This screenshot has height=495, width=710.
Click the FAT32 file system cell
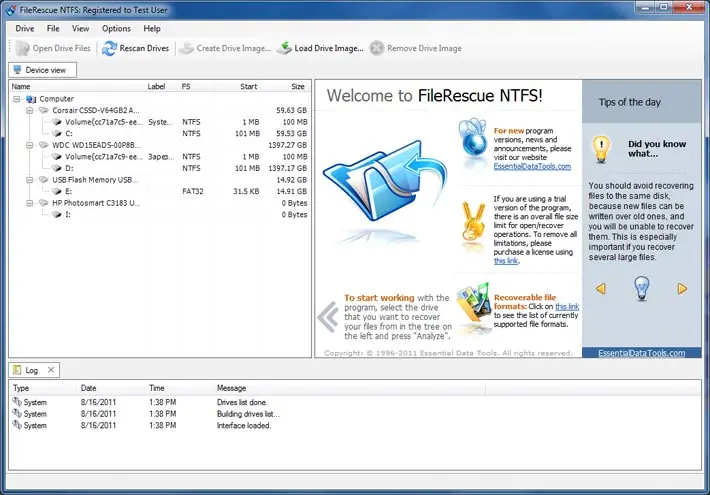click(x=193, y=191)
